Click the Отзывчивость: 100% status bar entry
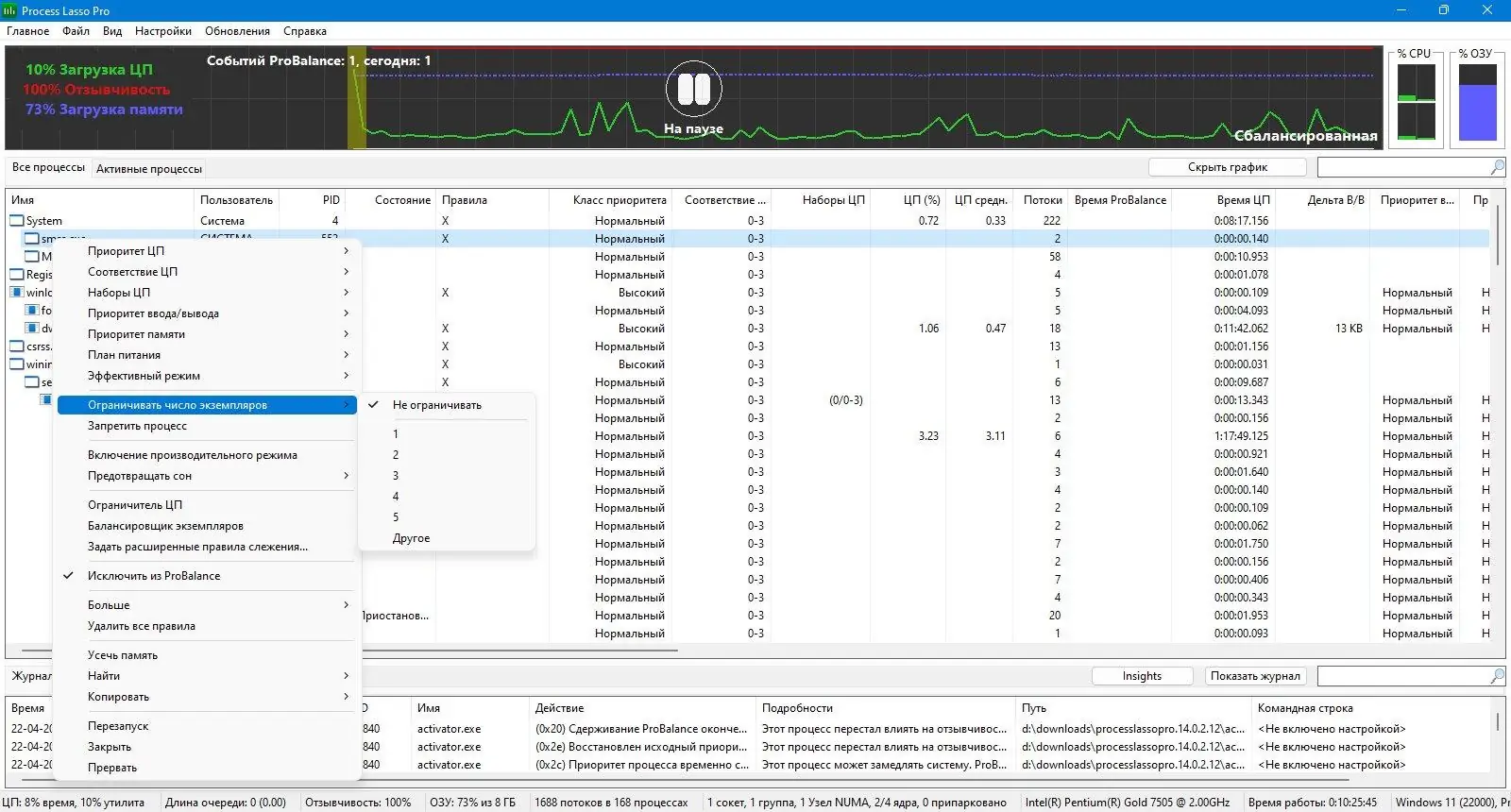Image resolution: width=1511 pixels, height=812 pixels. tap(358, 803)
